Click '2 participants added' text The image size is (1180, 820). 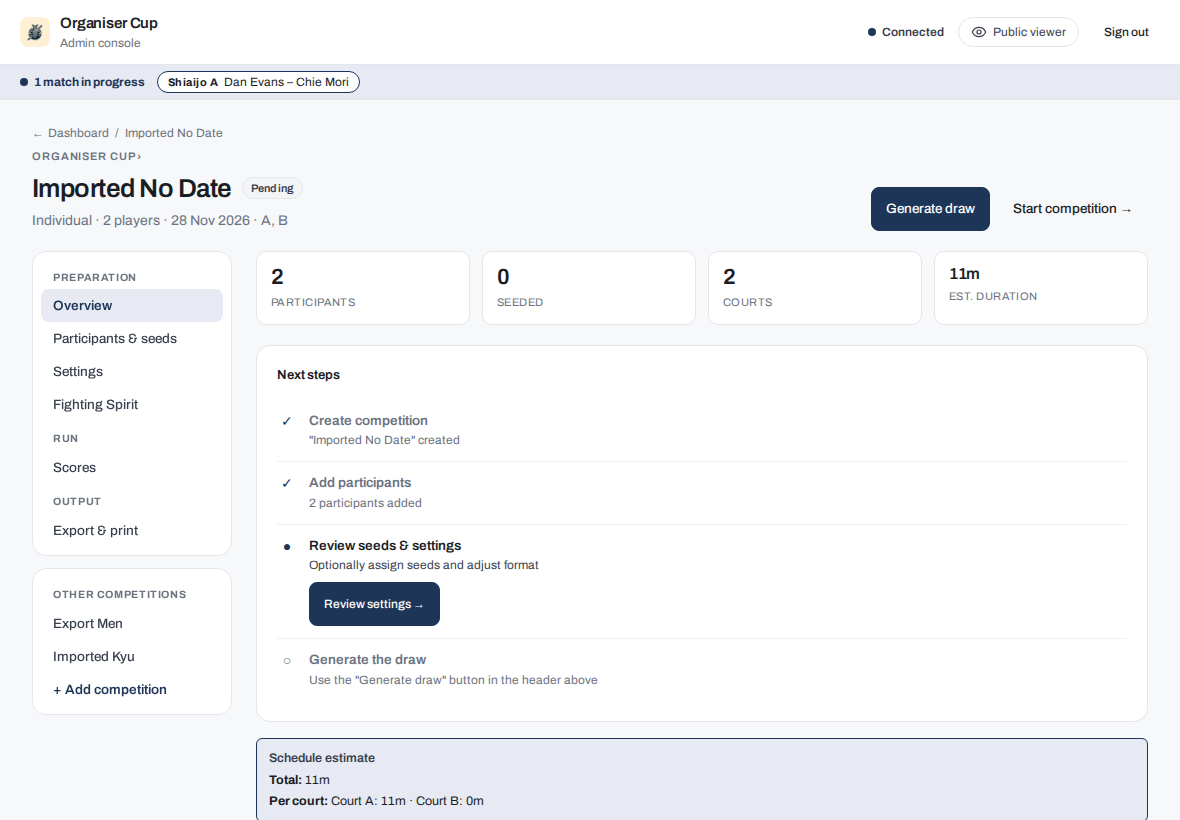point(365,503)
